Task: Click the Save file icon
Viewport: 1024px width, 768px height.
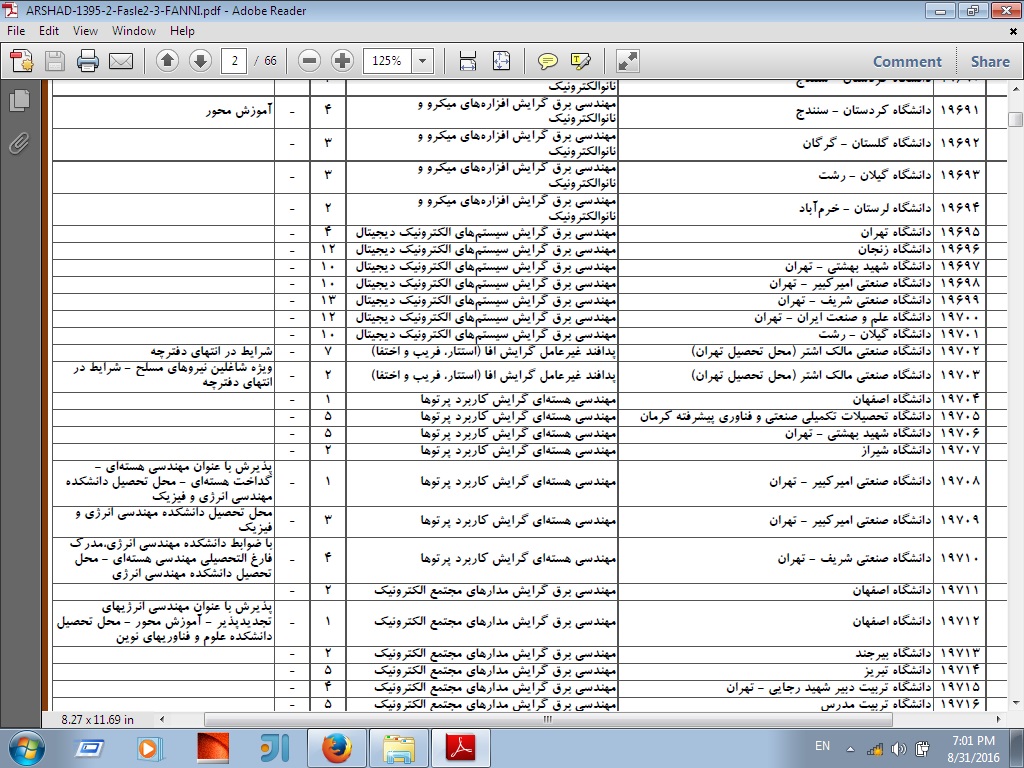Action: 55,61
